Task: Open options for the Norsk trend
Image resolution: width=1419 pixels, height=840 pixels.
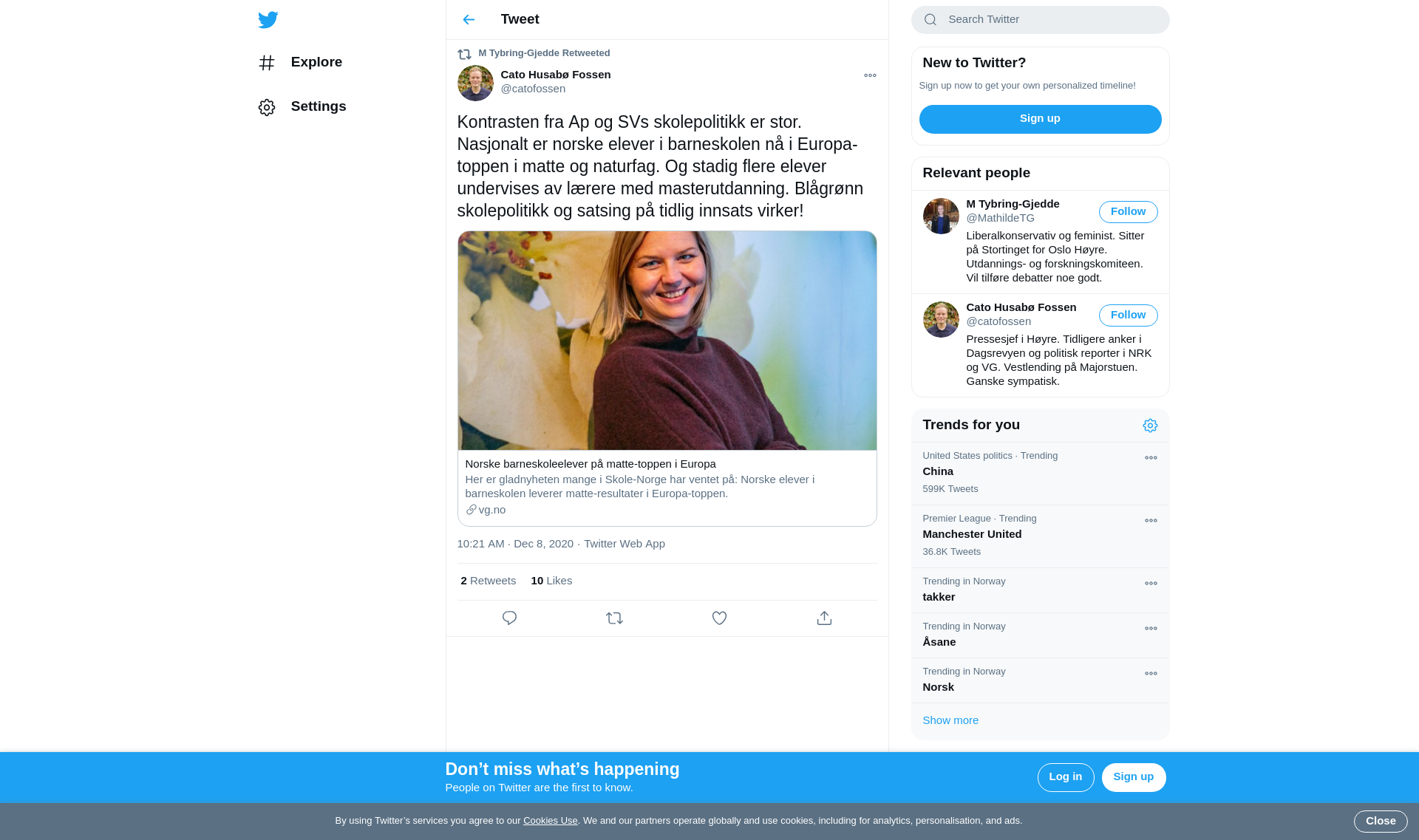Action: pos(1151,674)
